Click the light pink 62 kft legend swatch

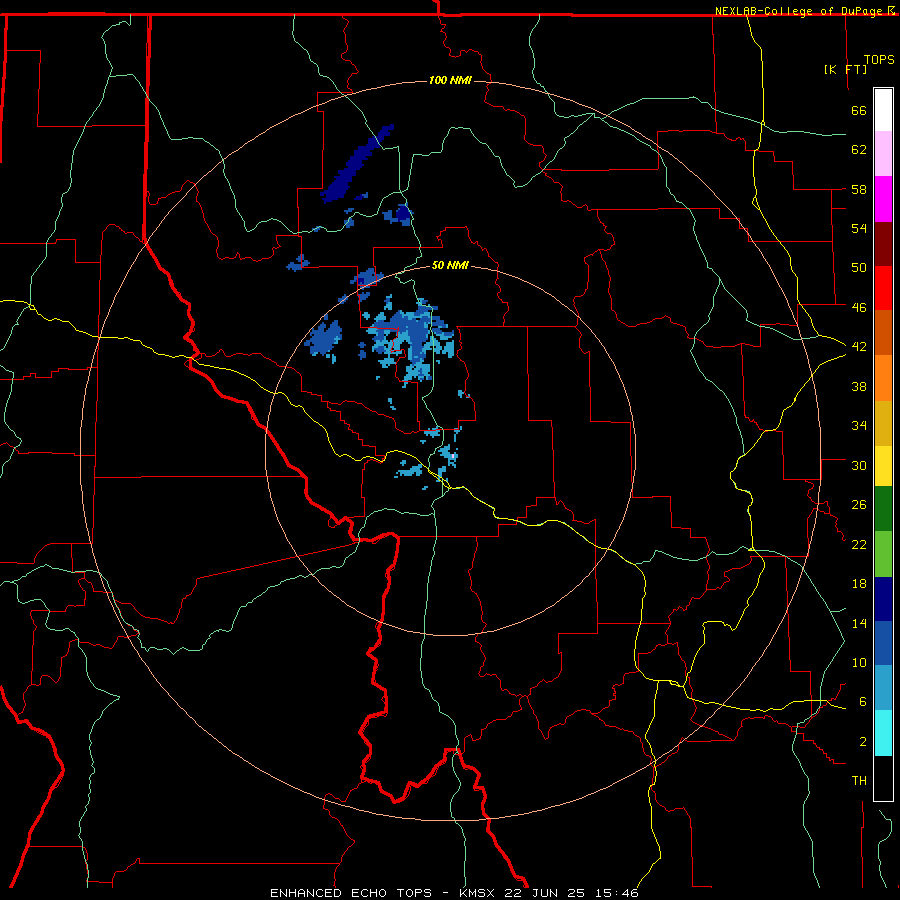coord(883,154)
